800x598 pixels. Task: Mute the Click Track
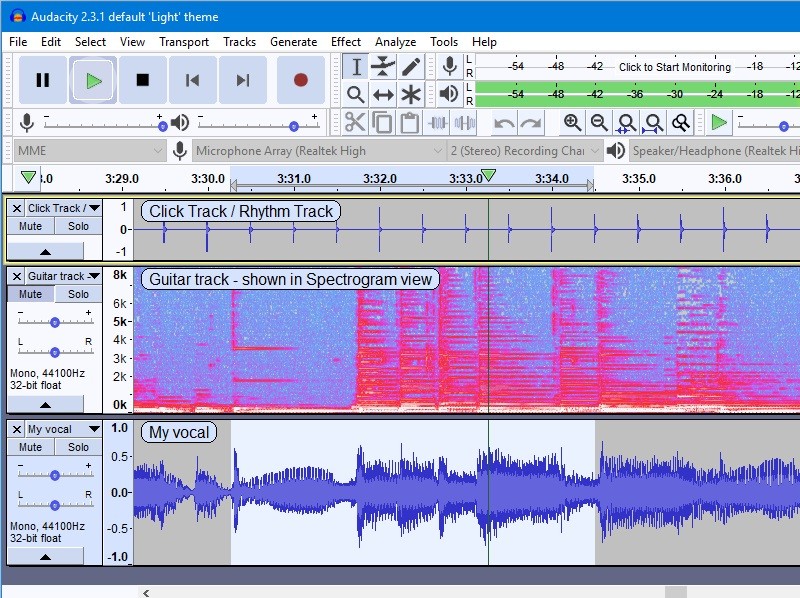click(30, 226)
